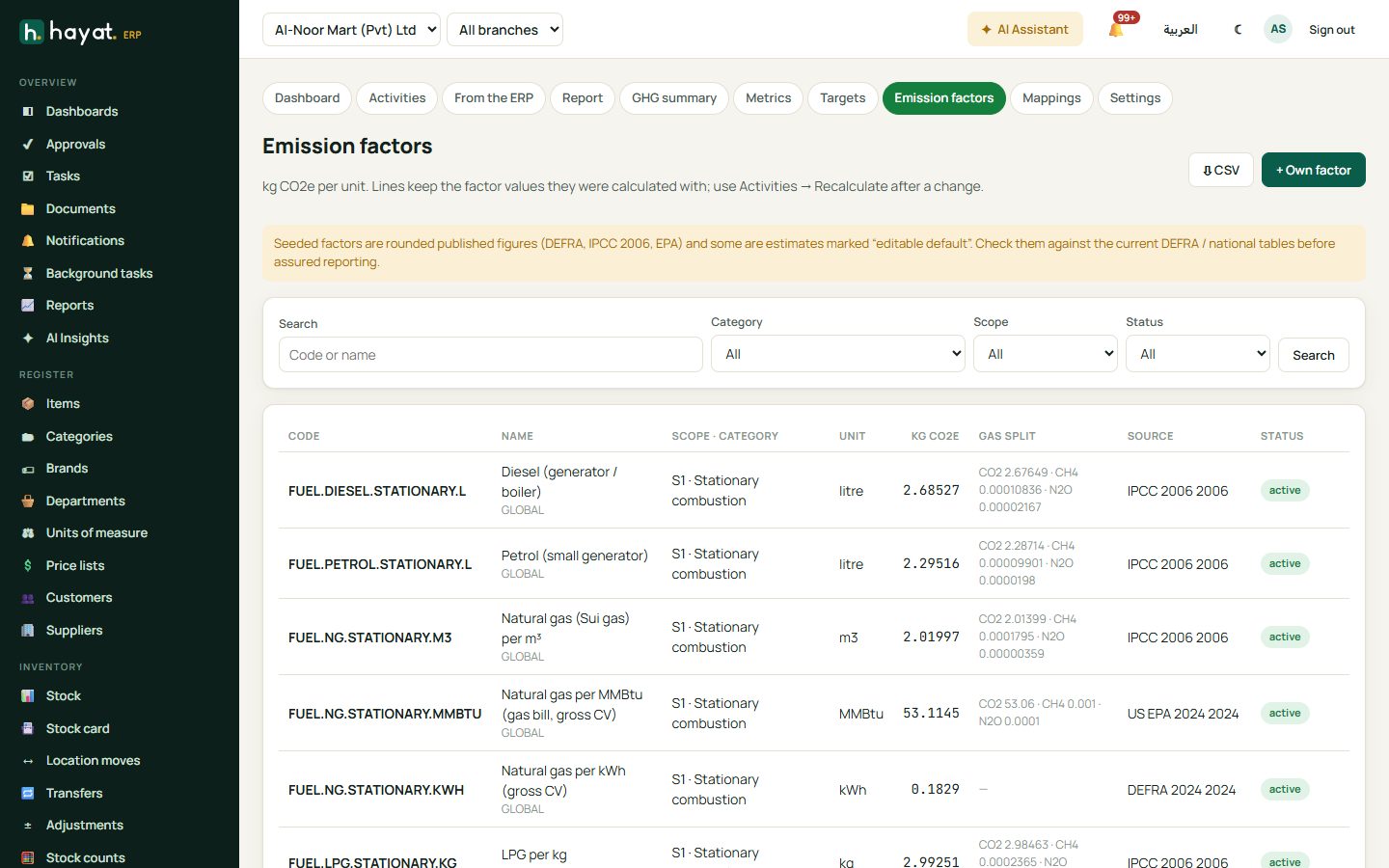Click the Departments briefcase icon
The image size is (1389, 868).
tap(28, 502)
